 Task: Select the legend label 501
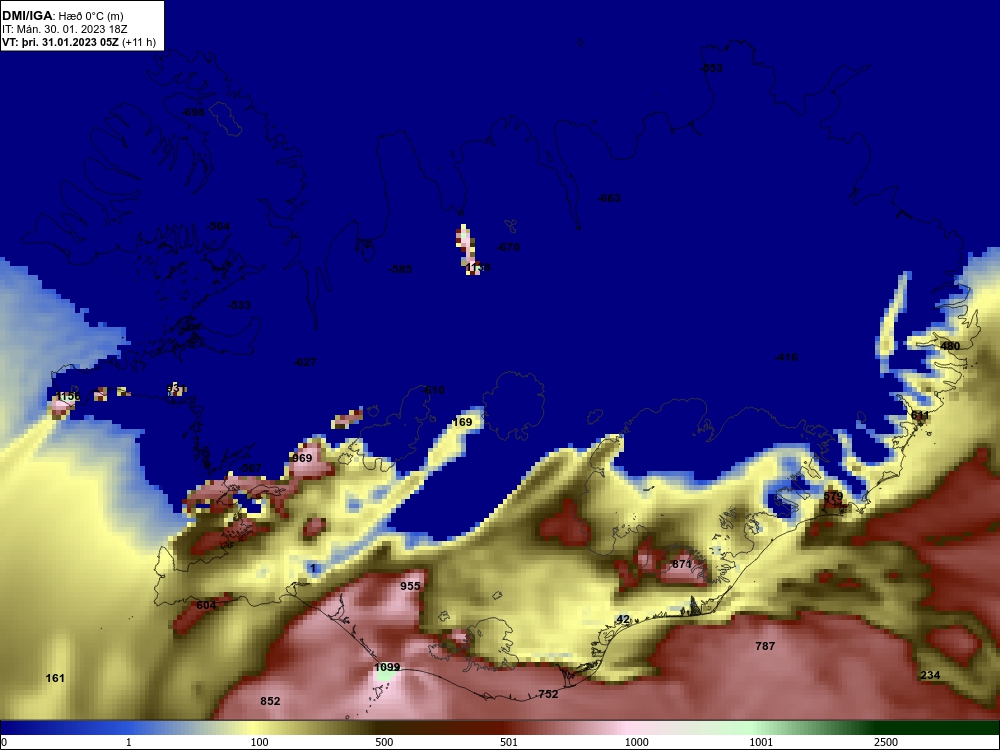point(509,742)
